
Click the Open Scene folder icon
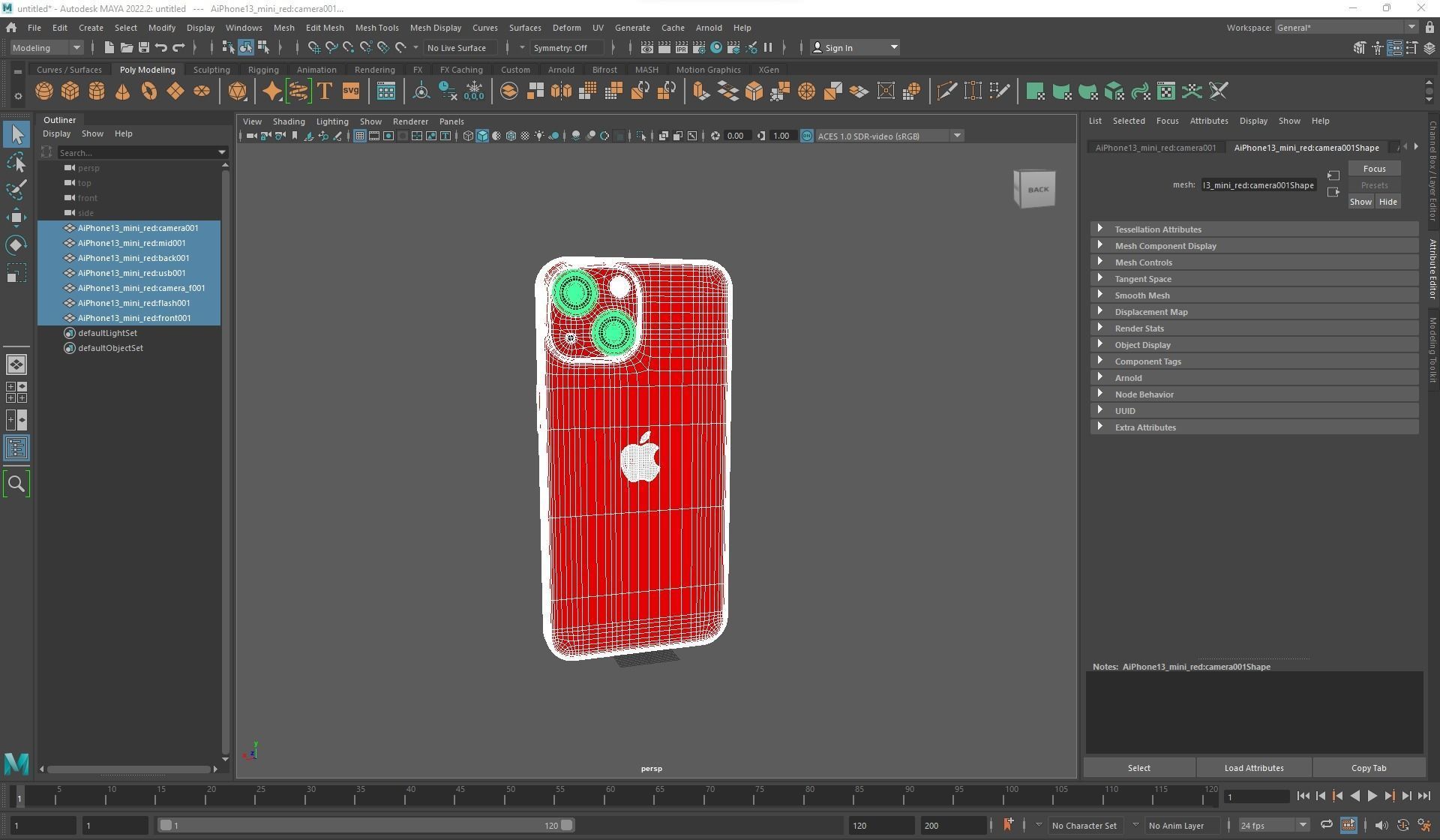tap(126, 47)
